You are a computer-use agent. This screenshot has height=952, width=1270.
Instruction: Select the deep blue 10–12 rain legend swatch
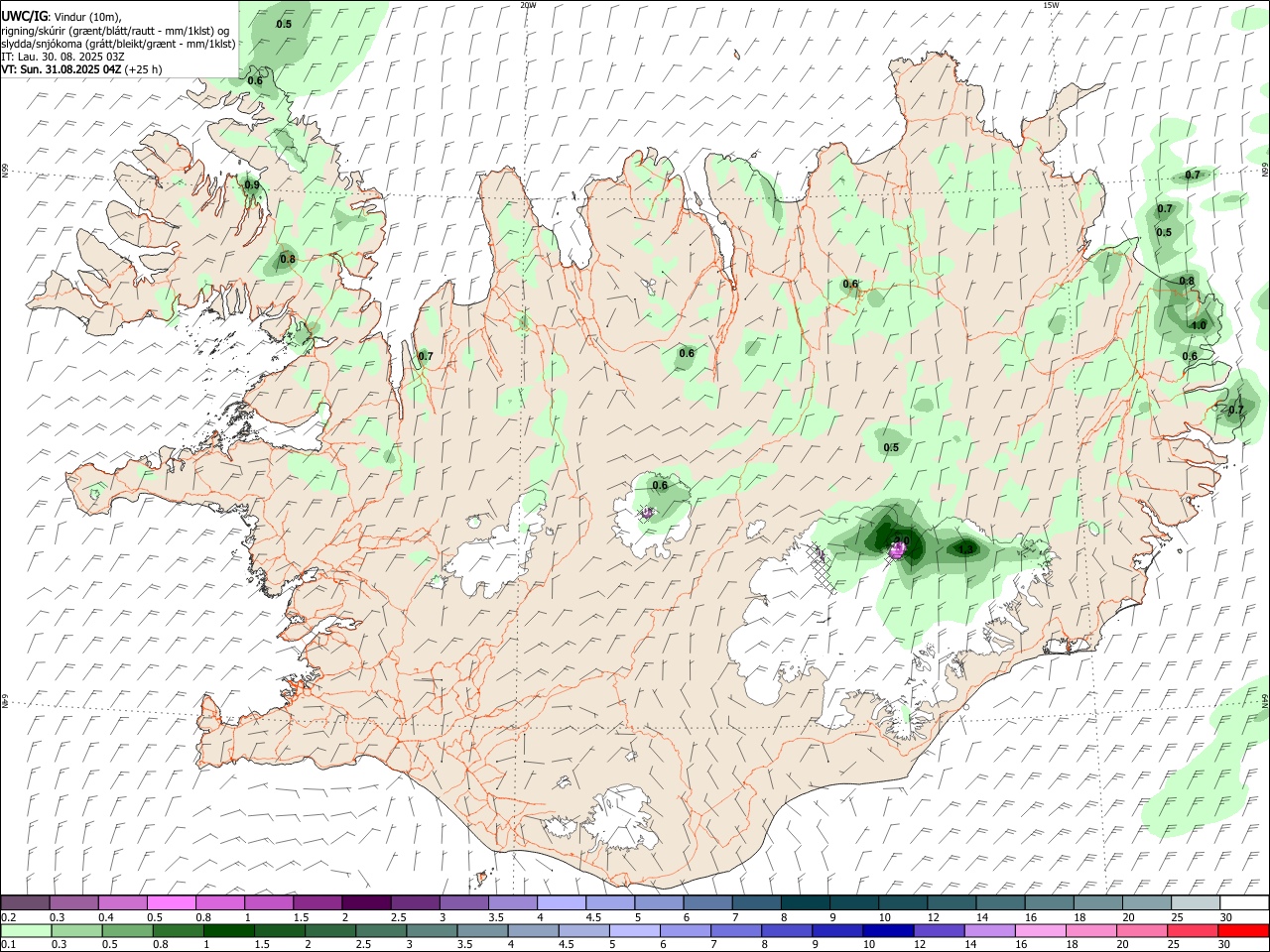click(x=888, y=930)
